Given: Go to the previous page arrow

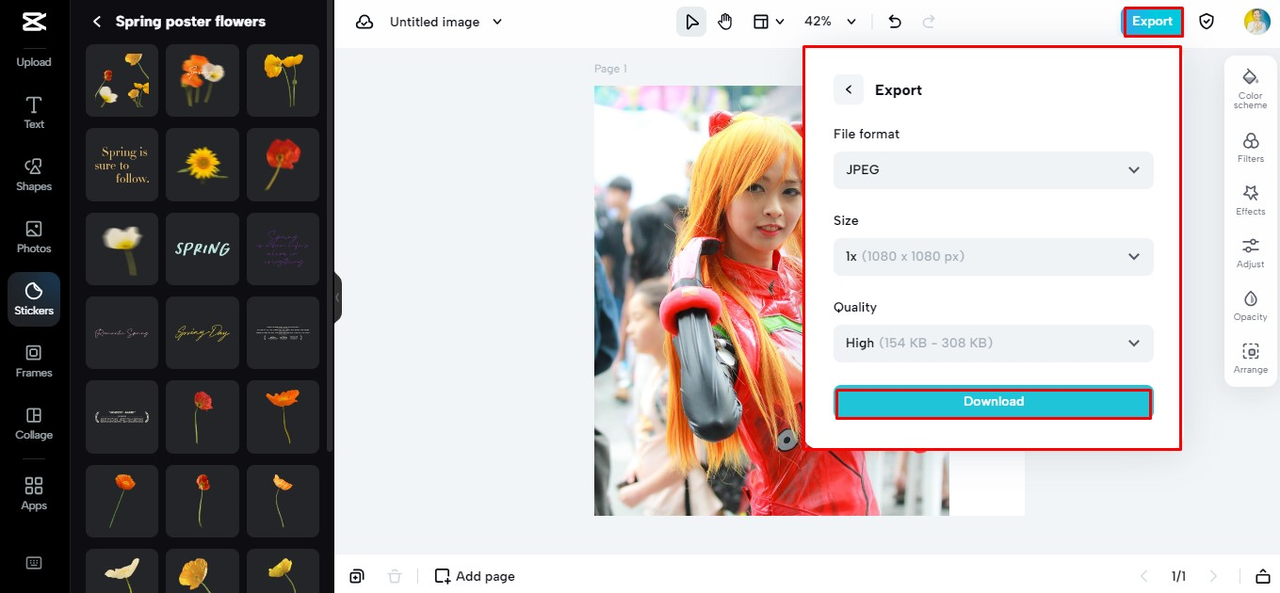Looking at the screenshot, I should pos(1144,576).
